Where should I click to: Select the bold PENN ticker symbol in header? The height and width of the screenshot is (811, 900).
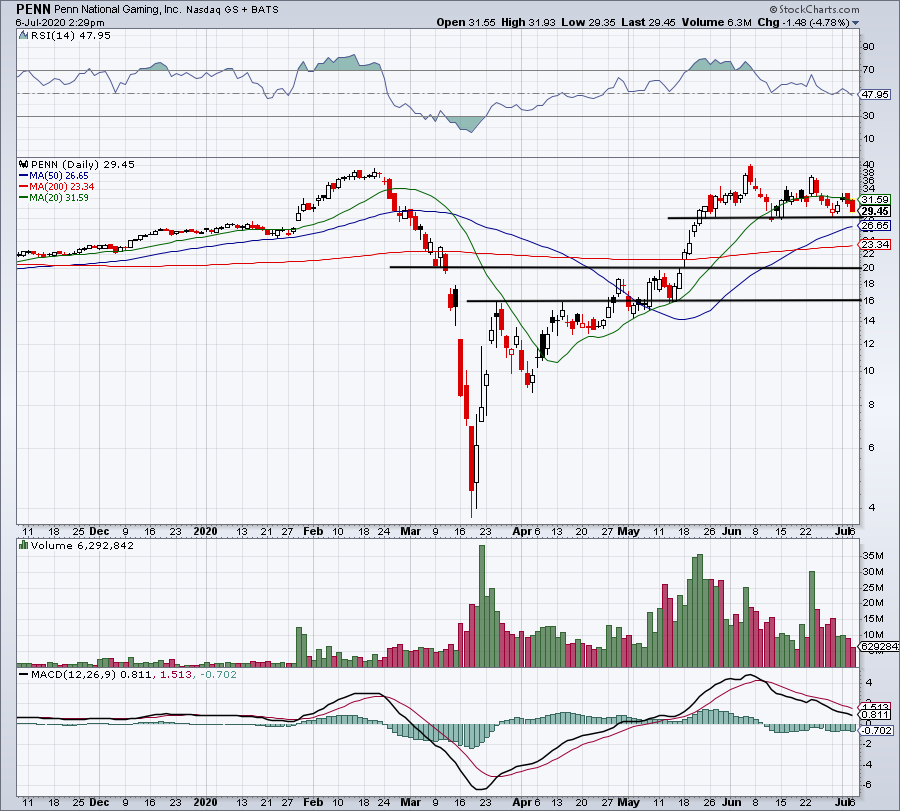point(34,9)
